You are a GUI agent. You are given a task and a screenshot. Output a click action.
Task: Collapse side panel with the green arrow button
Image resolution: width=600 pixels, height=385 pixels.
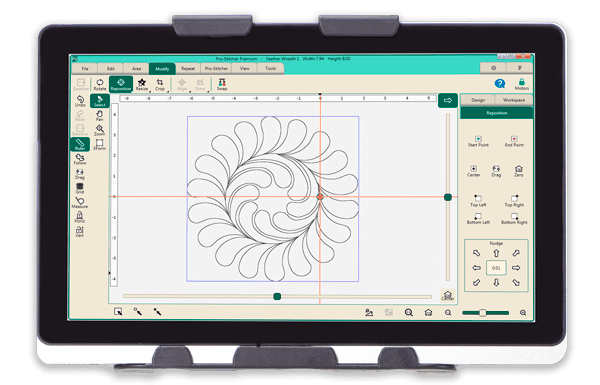448,101
